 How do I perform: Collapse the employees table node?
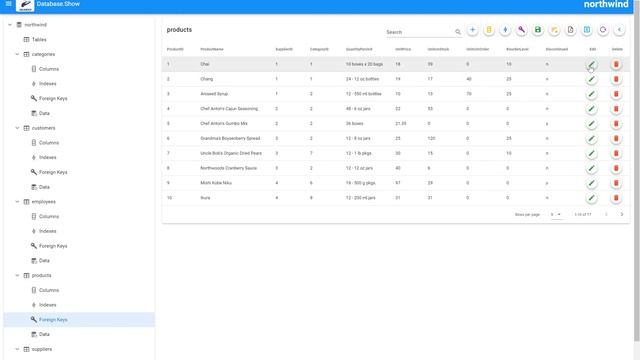[x=17, y=202]
